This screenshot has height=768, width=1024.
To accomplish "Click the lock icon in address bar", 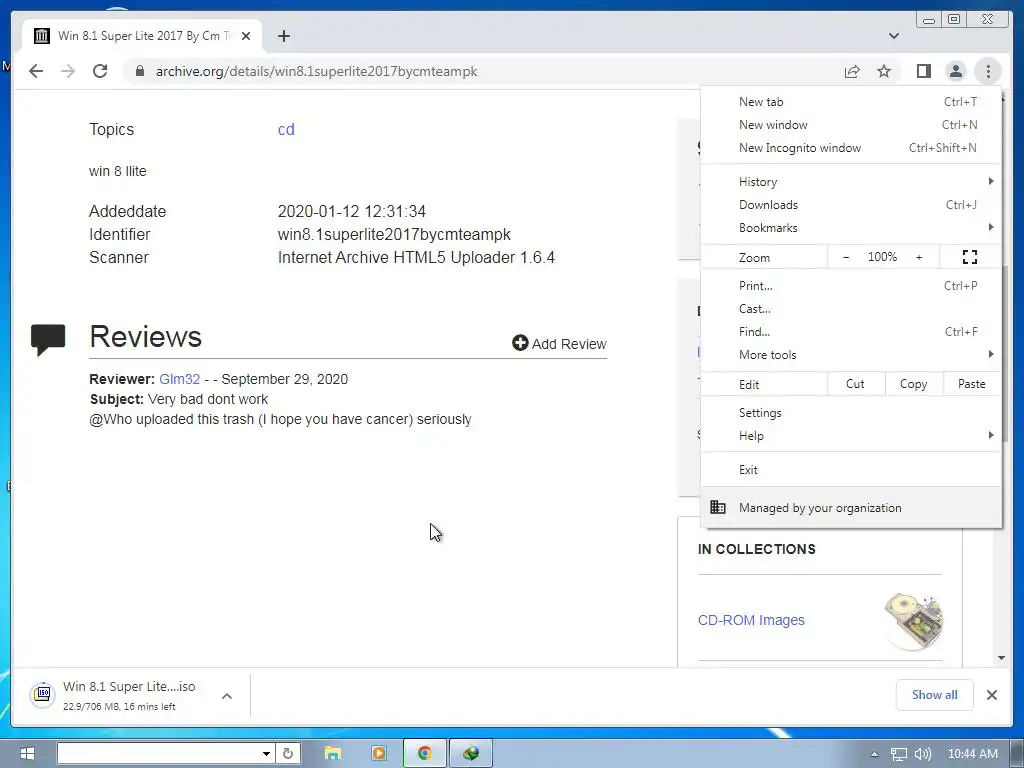I will coord(139,71).
